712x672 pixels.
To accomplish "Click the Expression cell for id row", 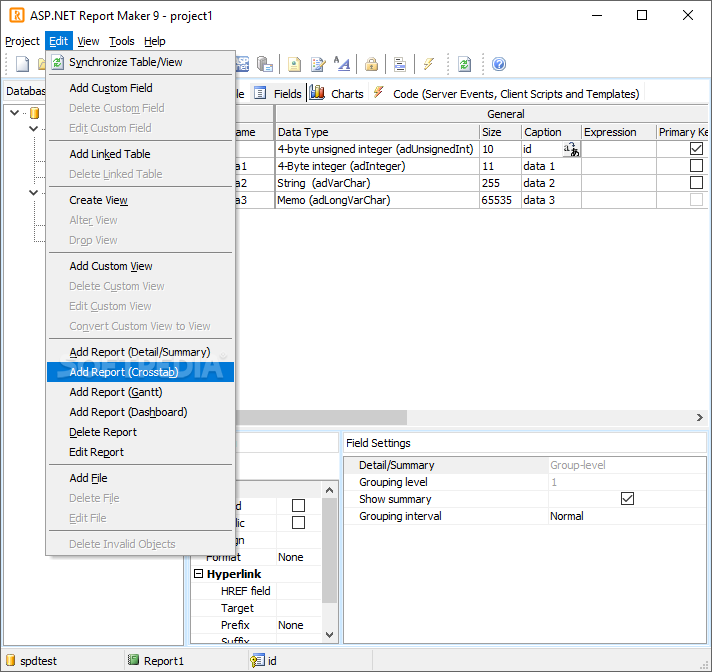I will tap(618, 149).
